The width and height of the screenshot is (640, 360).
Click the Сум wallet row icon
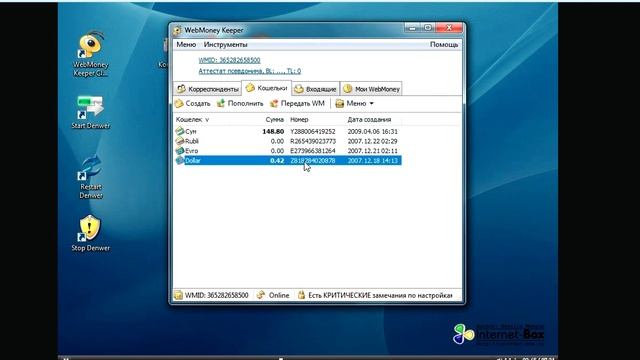(x=180, y=131)
